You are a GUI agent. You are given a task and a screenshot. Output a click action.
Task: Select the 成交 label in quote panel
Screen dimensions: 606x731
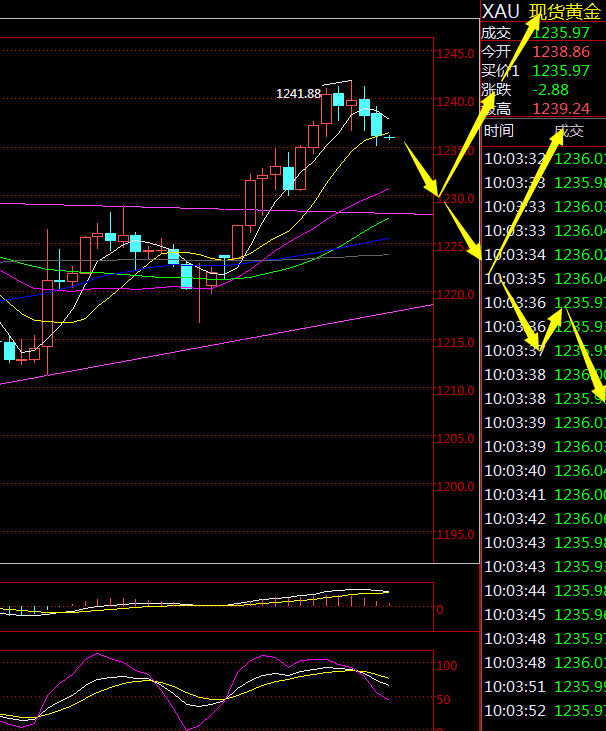(496, 33)
